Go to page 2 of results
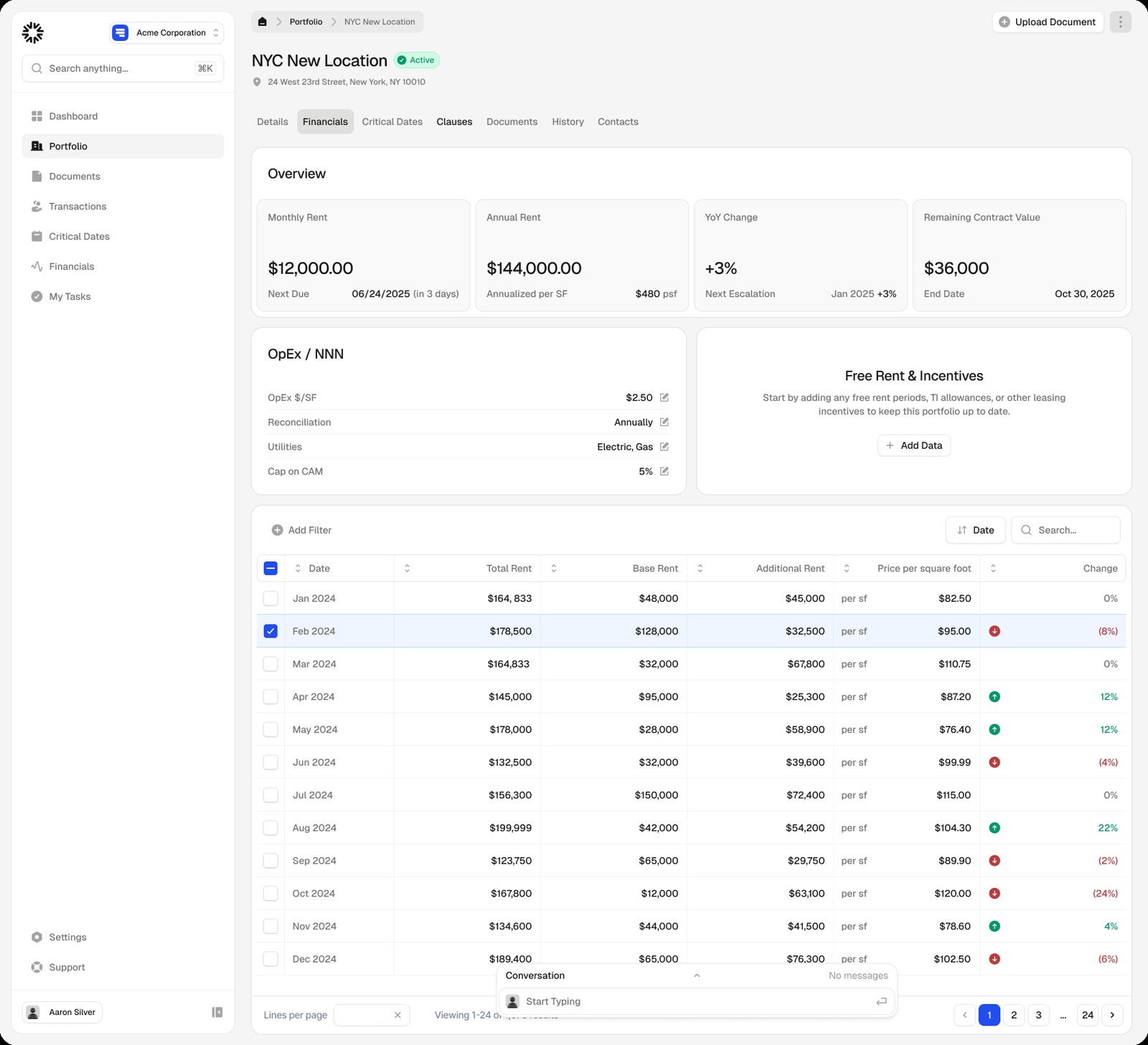The width and height of the screenshot is (1148, 1045). (x=1014, y=1015)
